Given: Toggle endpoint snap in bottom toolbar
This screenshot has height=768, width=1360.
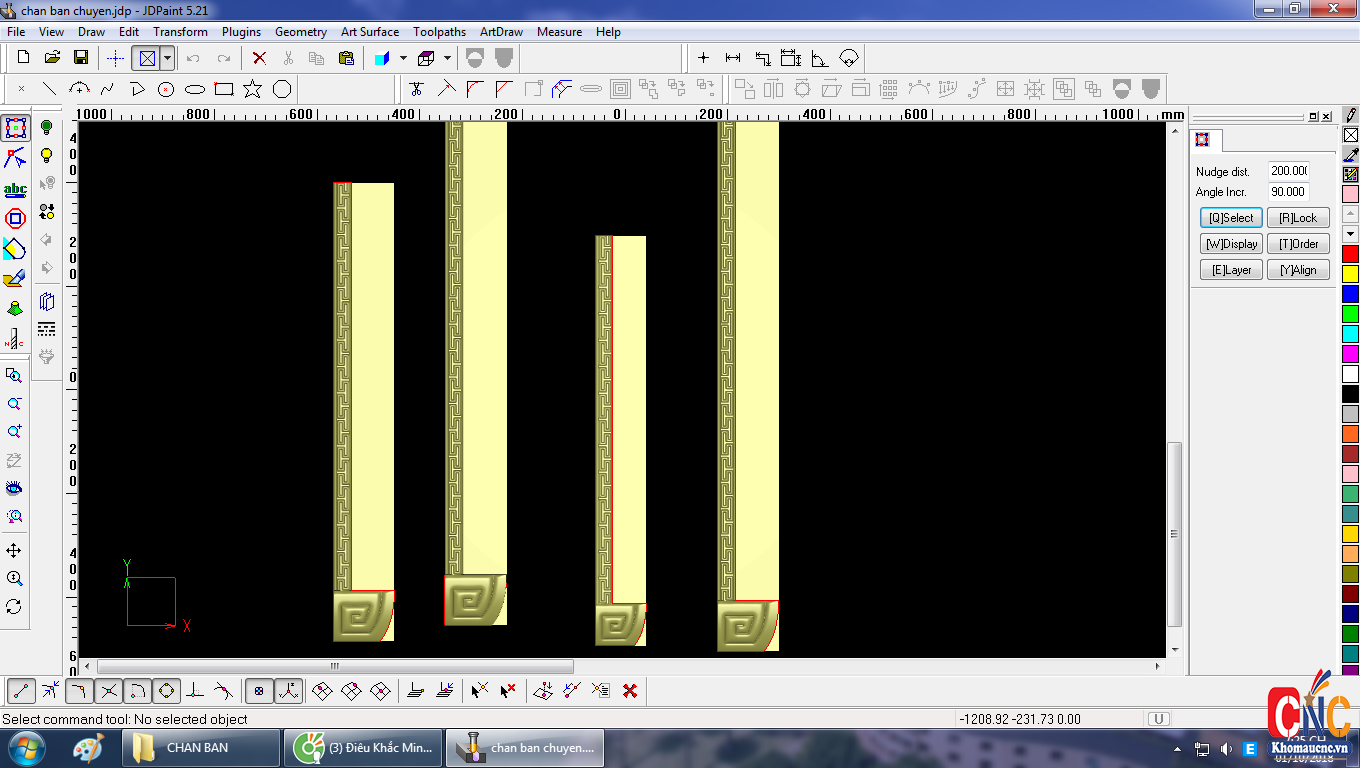Looking at the screenshot, I should point(22,691).
